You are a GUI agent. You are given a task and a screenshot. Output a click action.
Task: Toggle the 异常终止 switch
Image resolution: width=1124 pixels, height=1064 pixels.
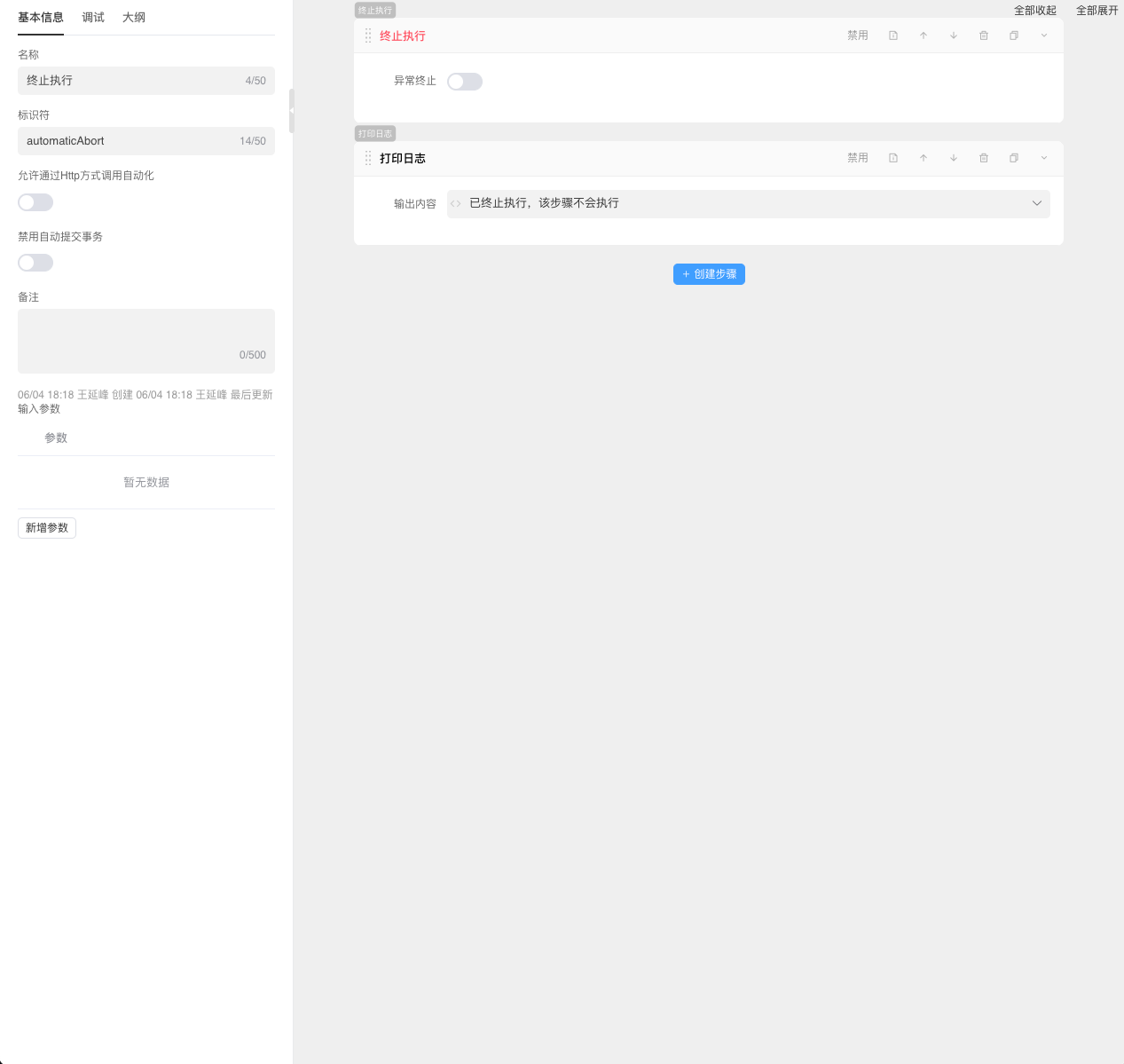(x=465, y=82)
